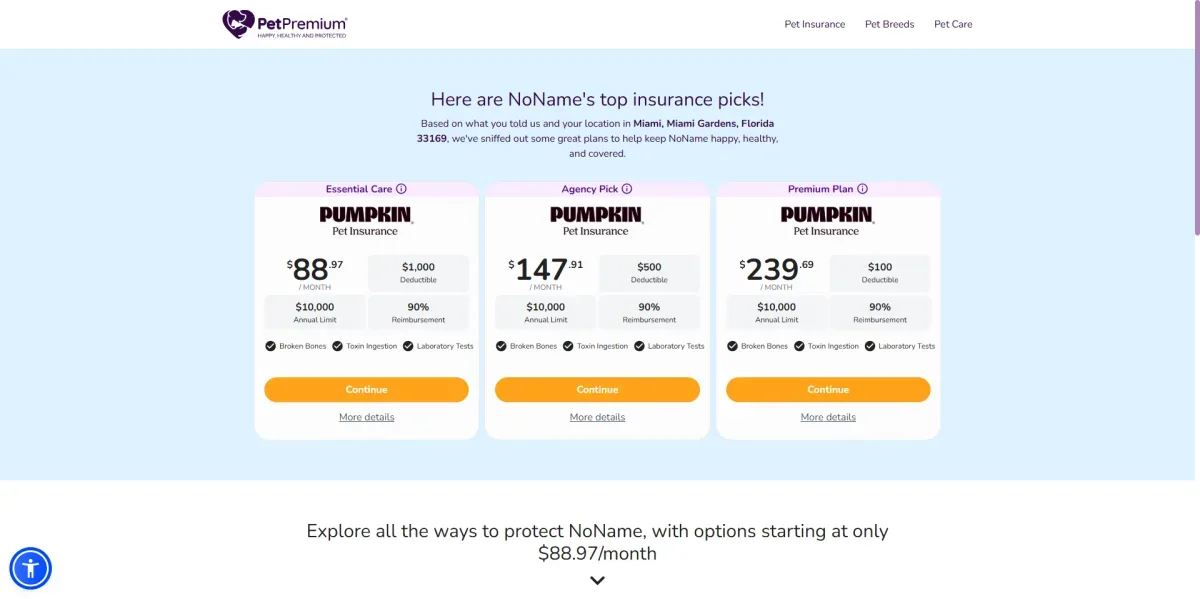Open the Pet Breeds menu
1200x599 pixels.
pyautogui.click(x=889, y=24)
